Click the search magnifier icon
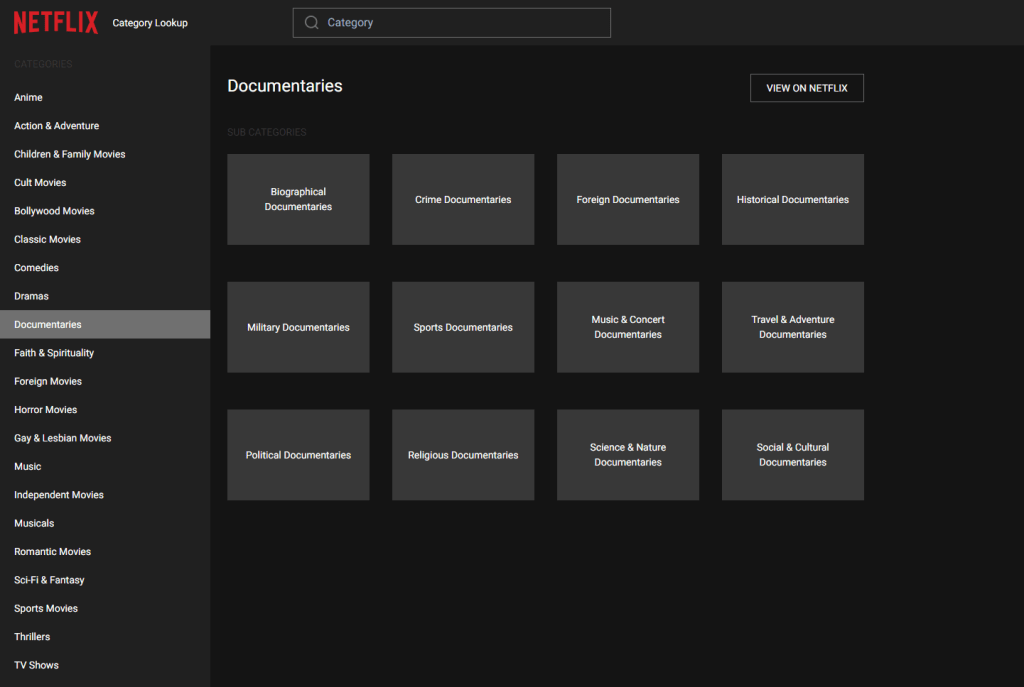 [312, 23]
